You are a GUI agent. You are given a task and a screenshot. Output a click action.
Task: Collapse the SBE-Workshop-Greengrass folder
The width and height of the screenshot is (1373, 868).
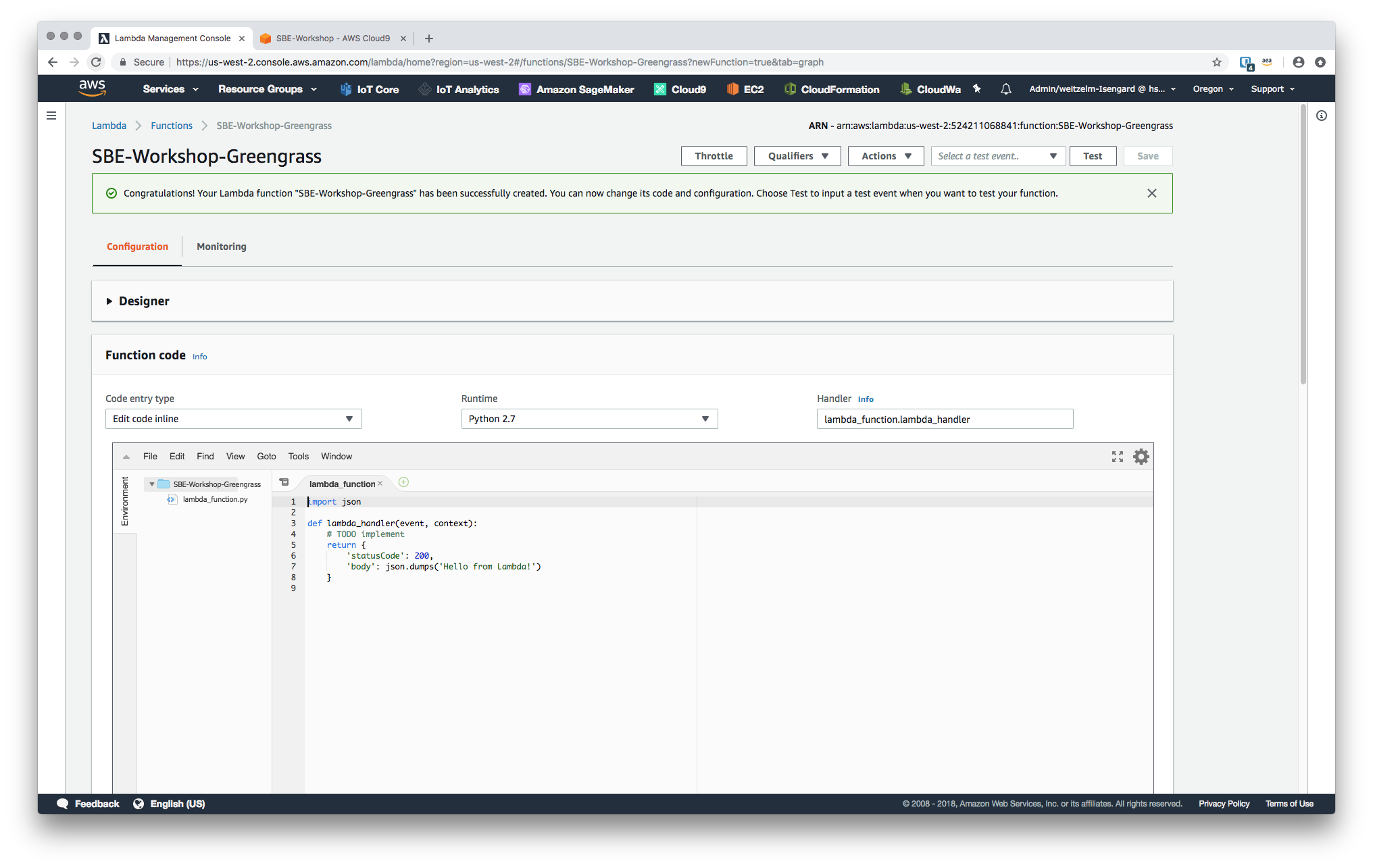tap(152, 484)
